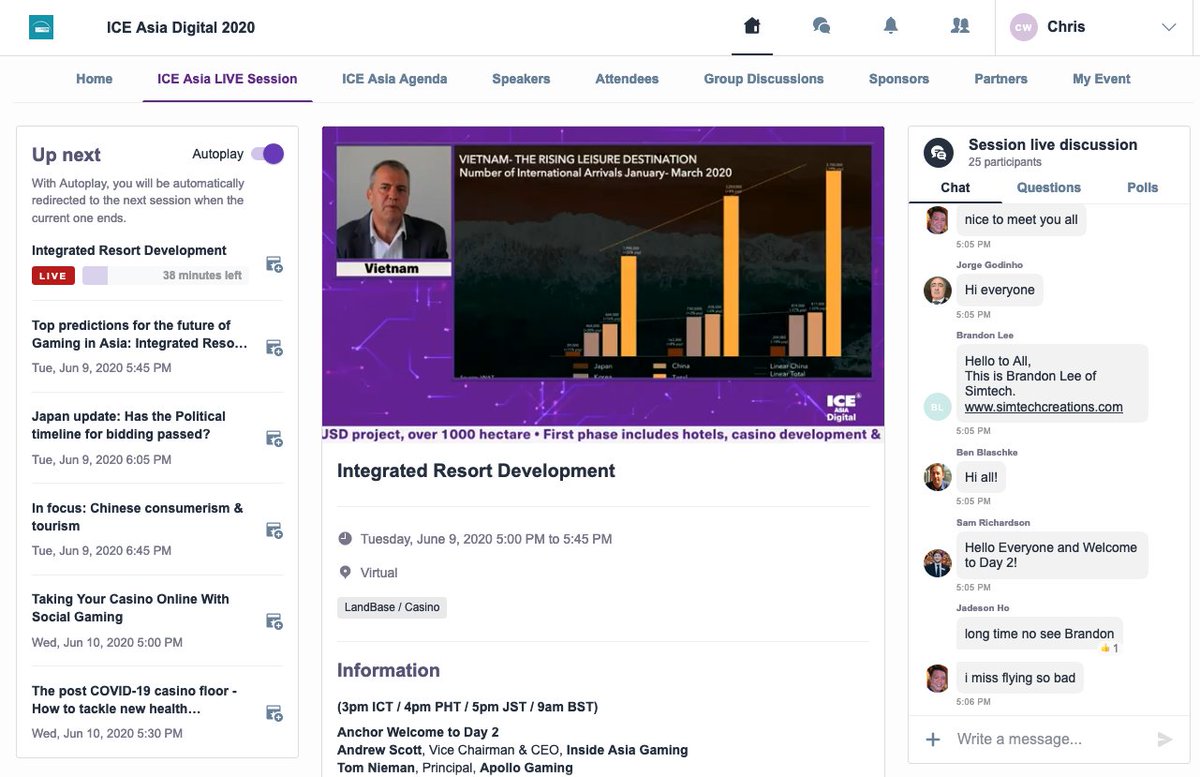
Task: Select the ICE Asia LIVE Session tab
Action: 227,79
